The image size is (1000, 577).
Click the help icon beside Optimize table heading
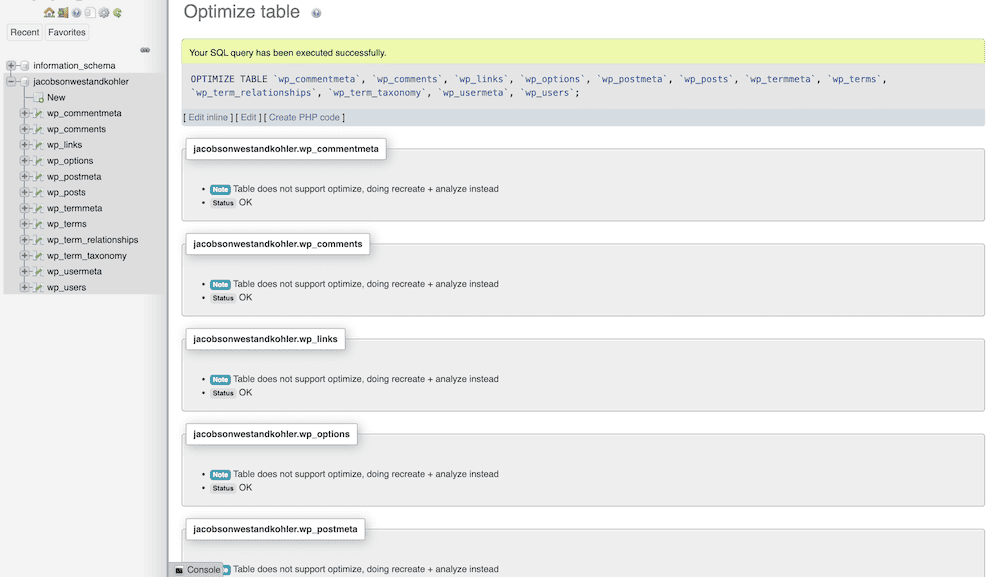pos(318,12)
